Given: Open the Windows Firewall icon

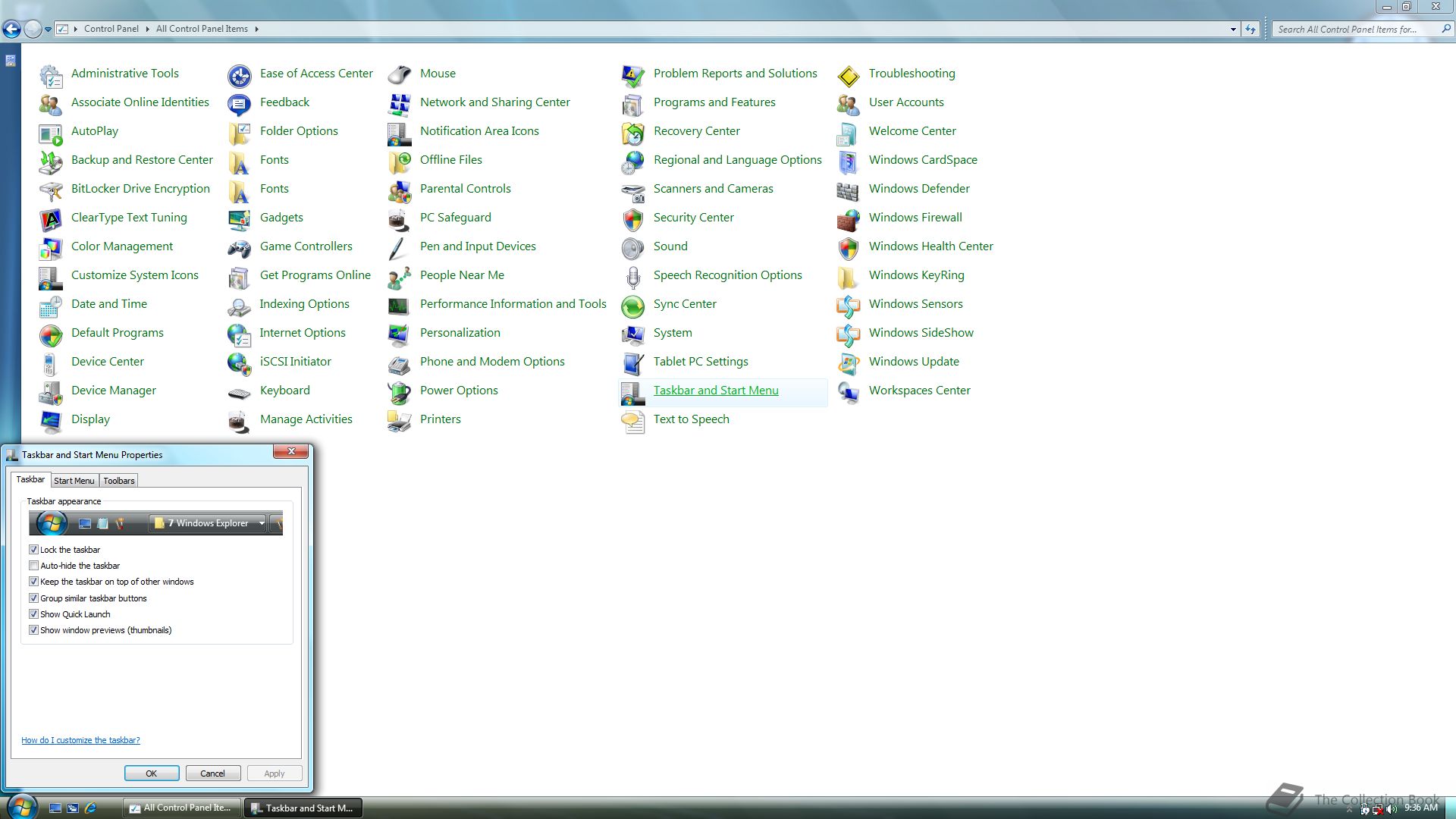Looking at the screenshot, I should pos(848,219).
